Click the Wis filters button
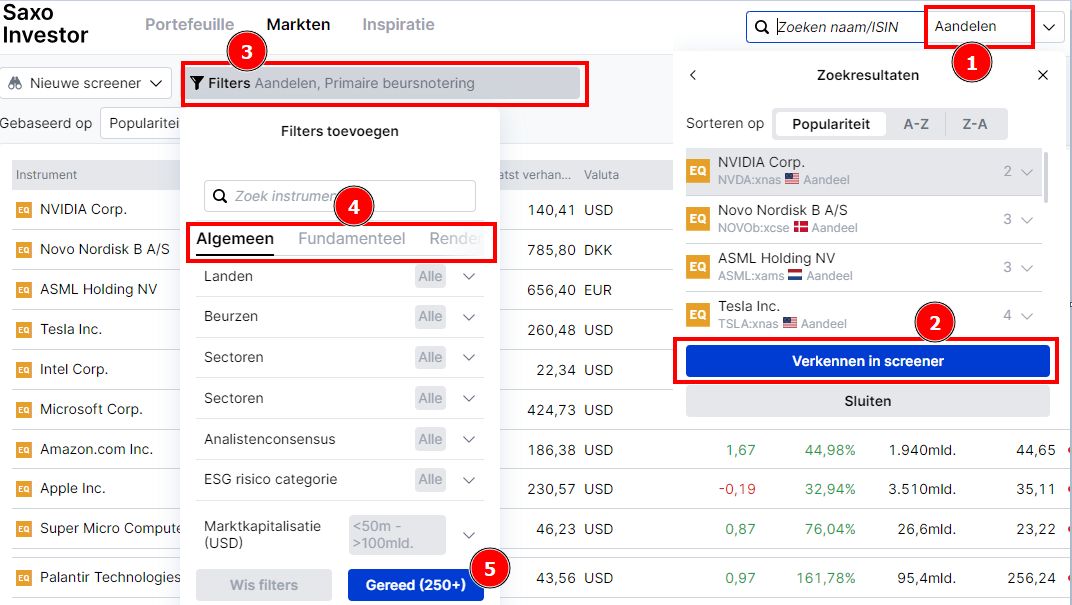Viewport: 1072px width, 605px height. click(x=264, y=585)
